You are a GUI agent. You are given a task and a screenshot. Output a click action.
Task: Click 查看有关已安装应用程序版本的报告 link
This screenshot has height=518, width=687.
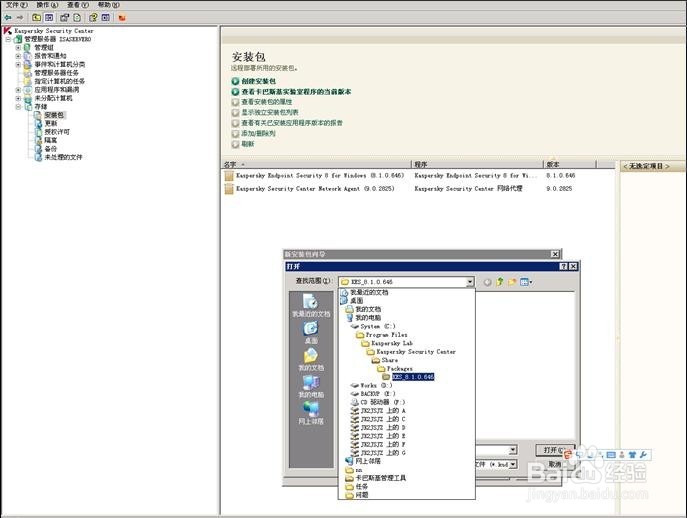click(x=292, y=123)
